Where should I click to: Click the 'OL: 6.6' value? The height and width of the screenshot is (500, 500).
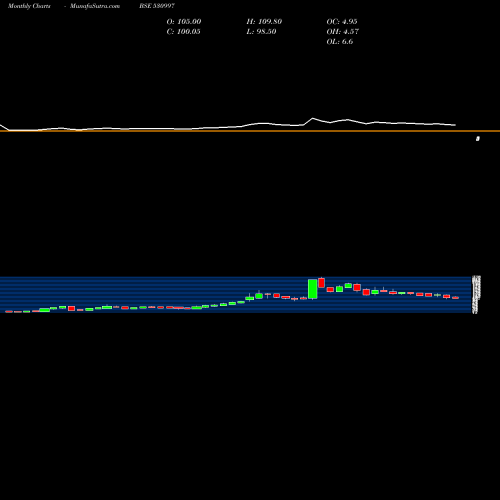coord(340,42)
